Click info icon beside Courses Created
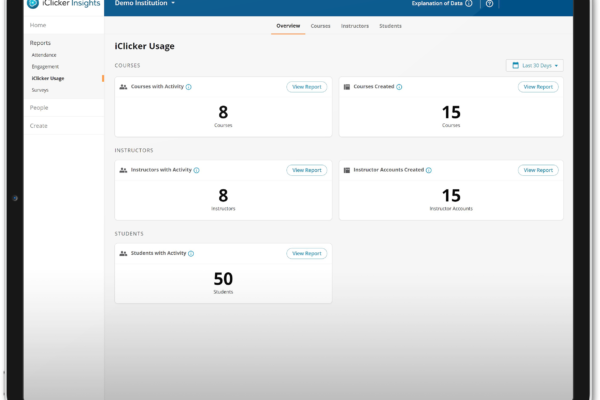 pos(399,87)
